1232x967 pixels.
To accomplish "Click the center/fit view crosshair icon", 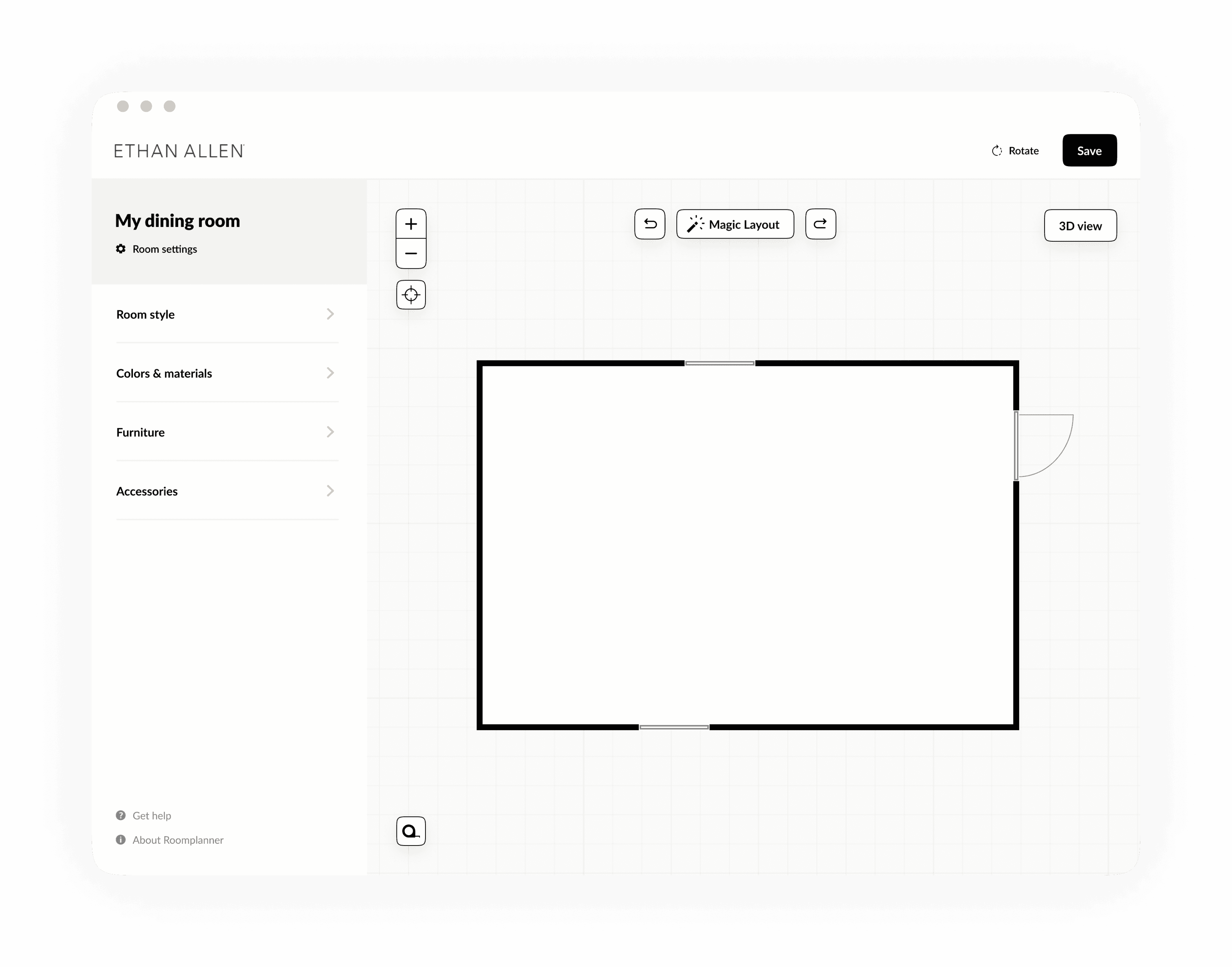I will (411, 294).
